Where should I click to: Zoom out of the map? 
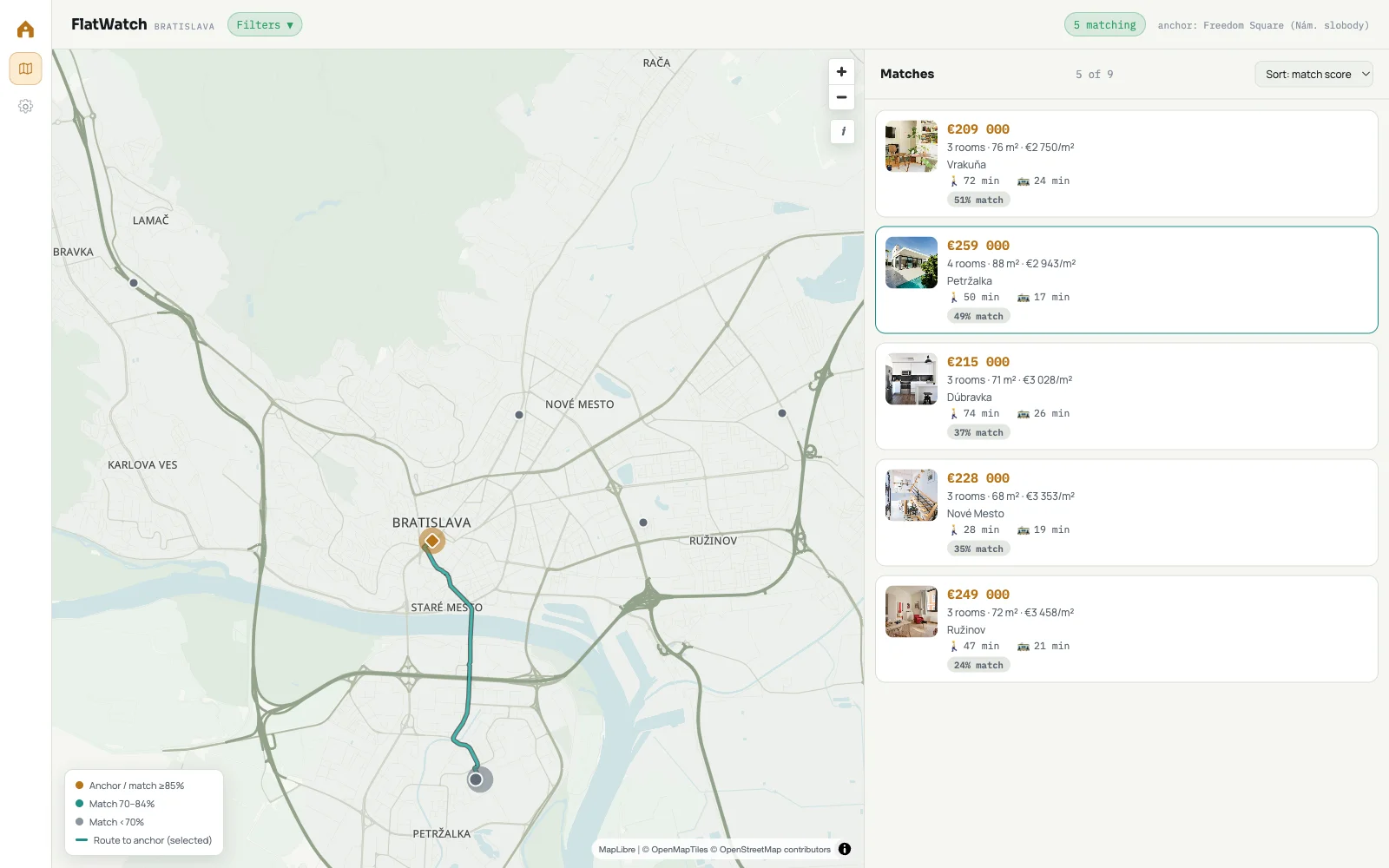pyautogui.click(x=841, y=97)
